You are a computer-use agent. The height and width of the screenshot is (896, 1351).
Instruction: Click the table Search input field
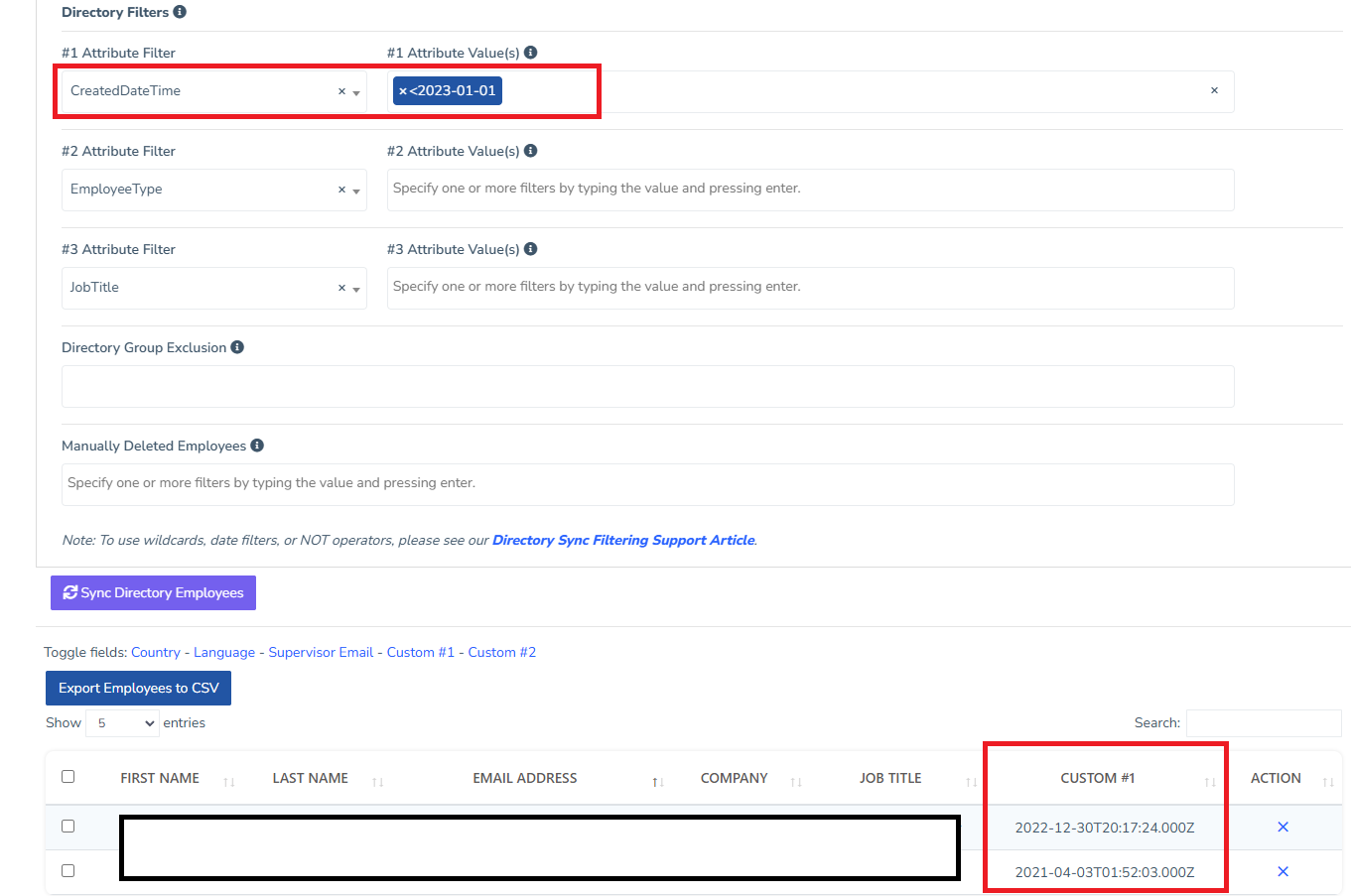point(1263,723)
